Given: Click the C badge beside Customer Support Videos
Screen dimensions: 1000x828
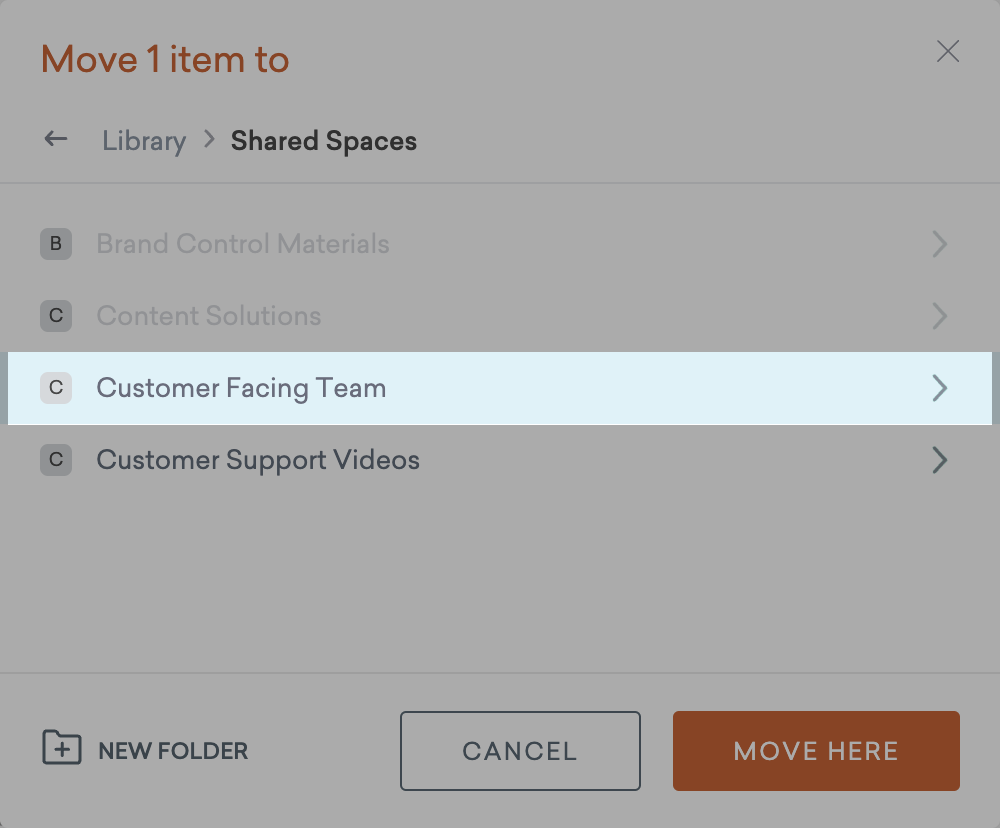Looking at the screenshot, I should (x=56, y=460).
